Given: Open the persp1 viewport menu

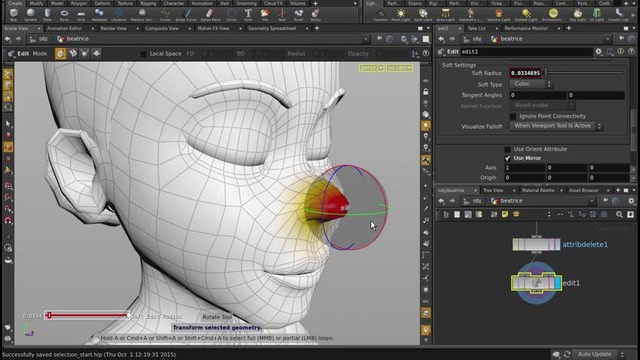Looking at the screenshot, I should coord(371,68).
